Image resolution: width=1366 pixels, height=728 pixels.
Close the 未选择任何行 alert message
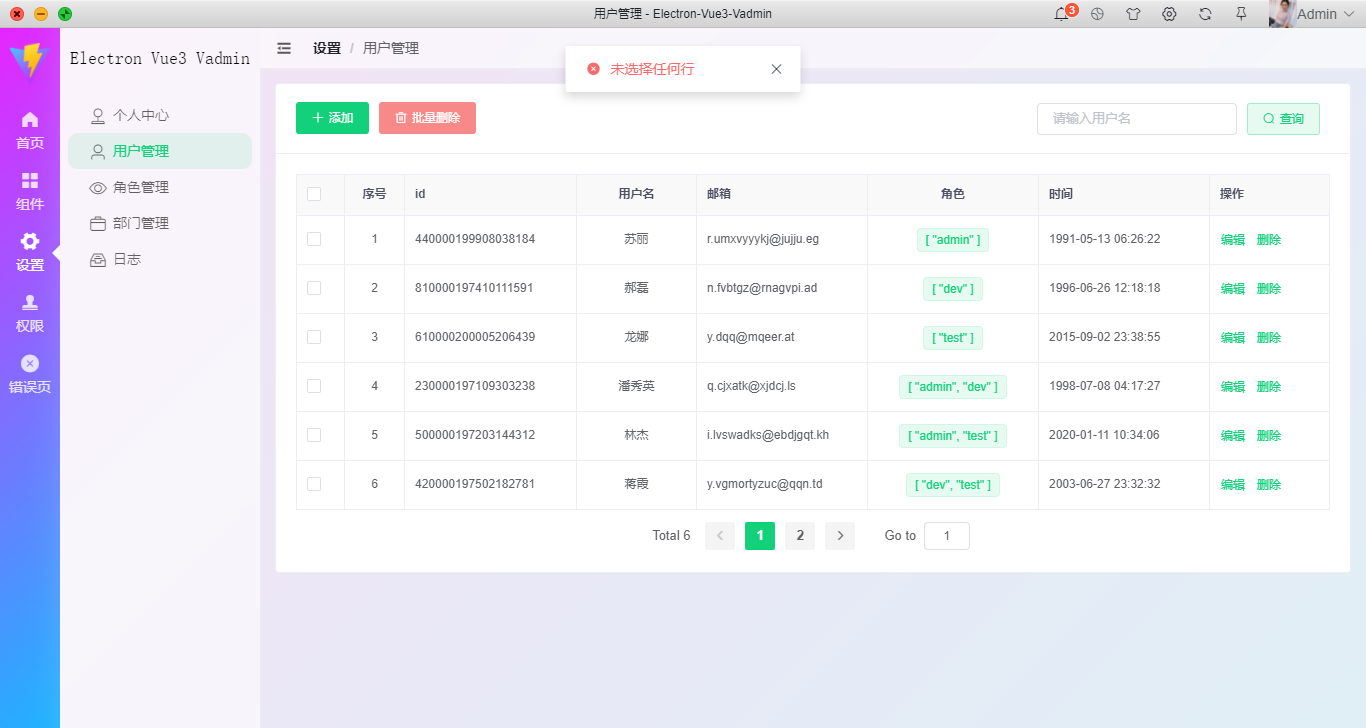click(x=776, y=69)
